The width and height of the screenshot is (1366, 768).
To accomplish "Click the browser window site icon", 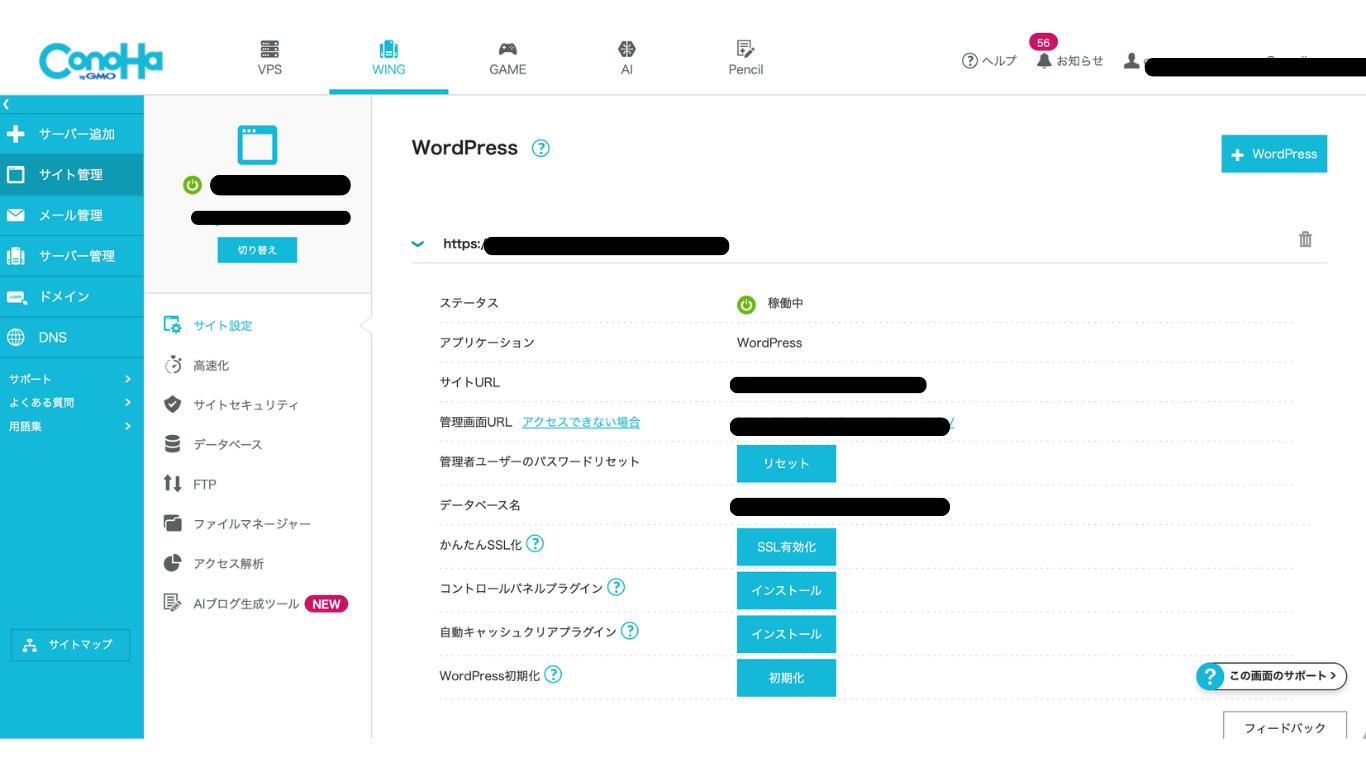I will pos(257,145).
